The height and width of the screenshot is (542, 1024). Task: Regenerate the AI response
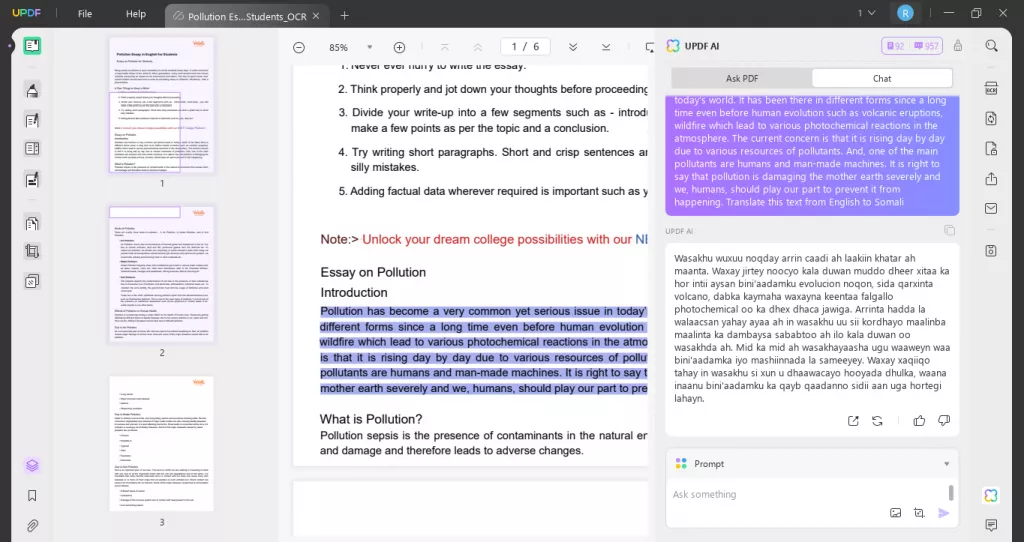[x=877, y=421]
